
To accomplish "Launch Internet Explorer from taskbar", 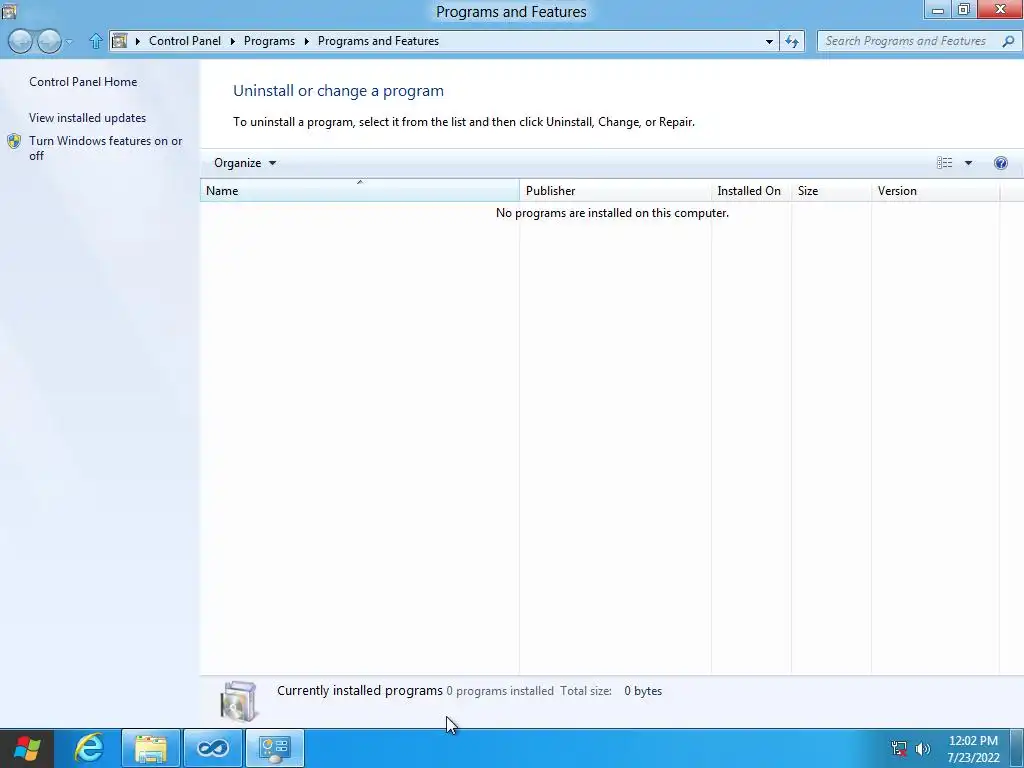I will 89,748.
